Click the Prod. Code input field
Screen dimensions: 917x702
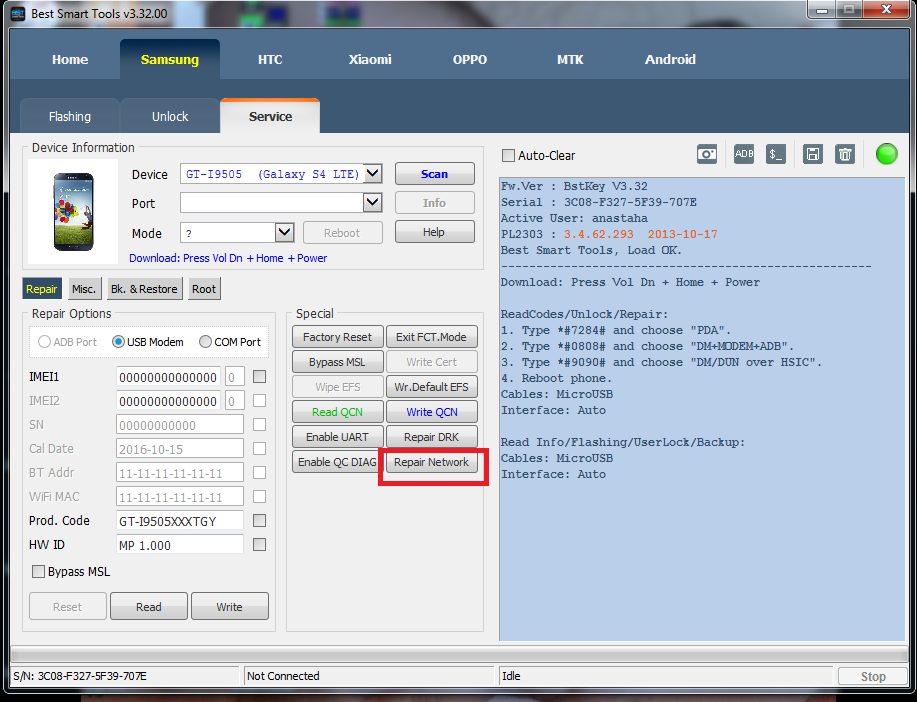tap(180, 521)
